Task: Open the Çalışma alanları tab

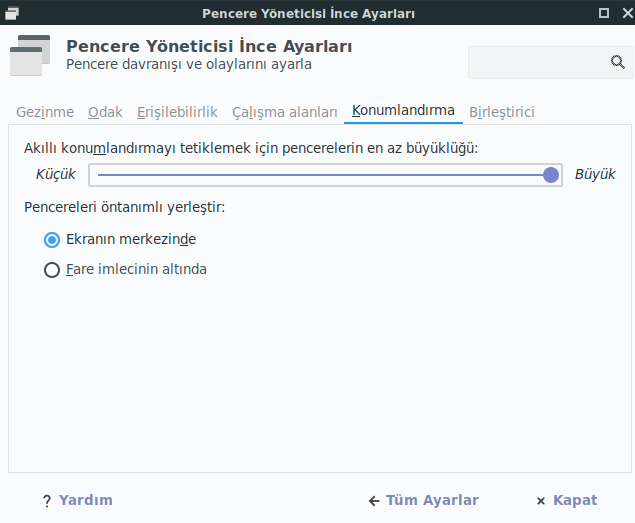Action: 284,112
